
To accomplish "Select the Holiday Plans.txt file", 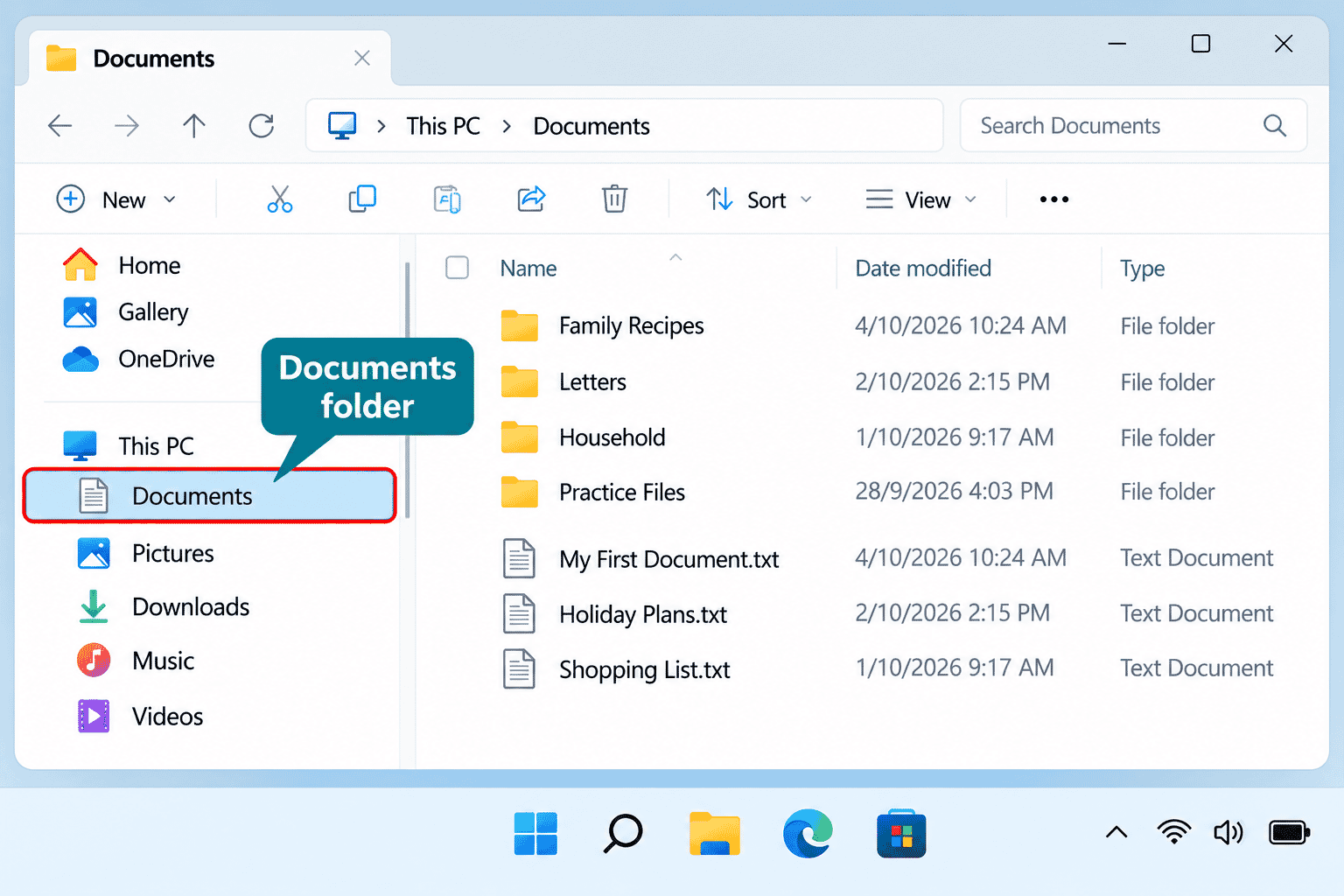I will tap(643, 613).
